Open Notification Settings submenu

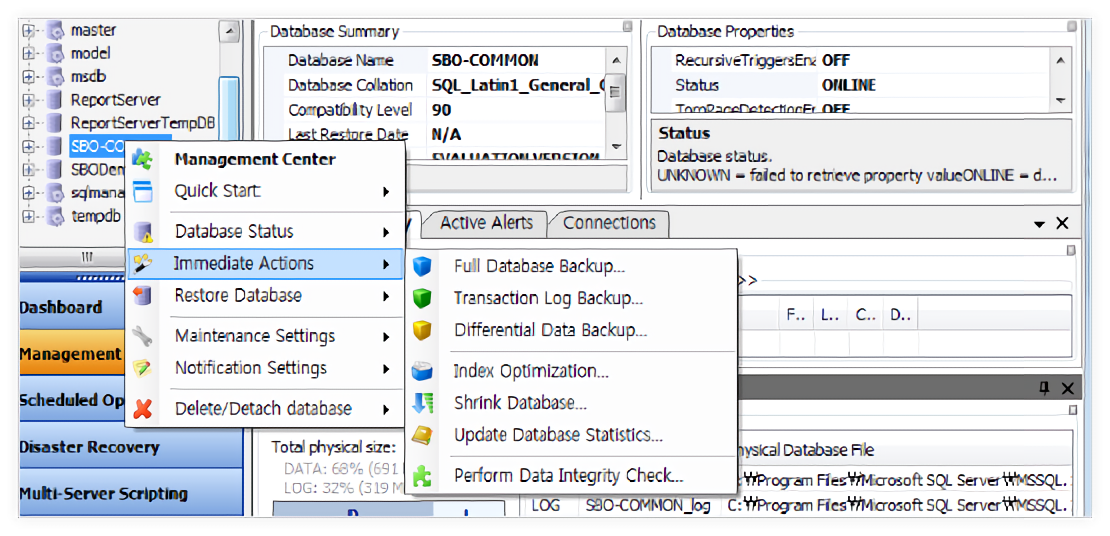[x=251, y=368]
